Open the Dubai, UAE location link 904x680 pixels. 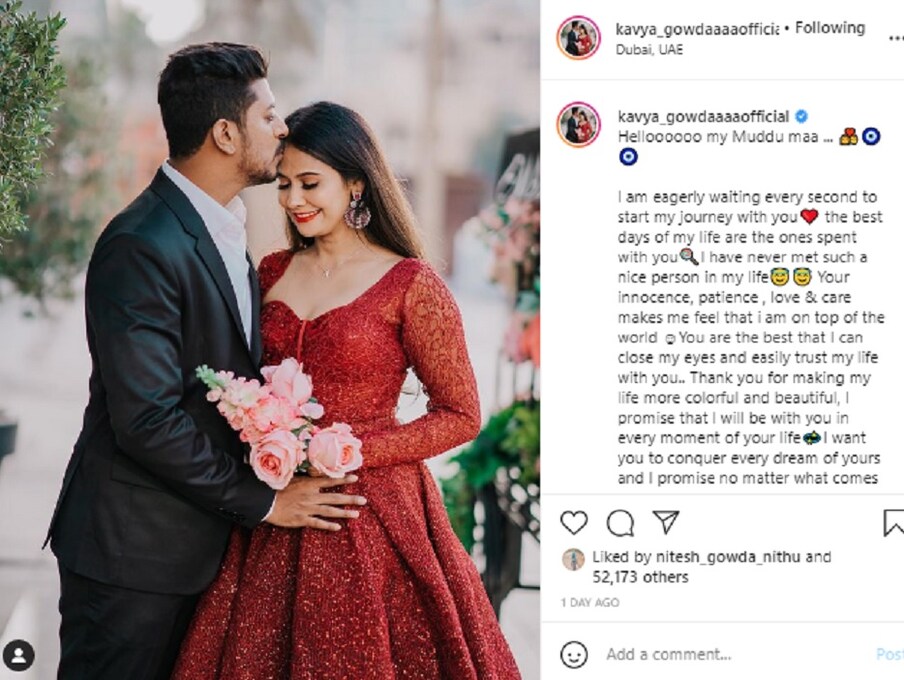coord(649,50)
